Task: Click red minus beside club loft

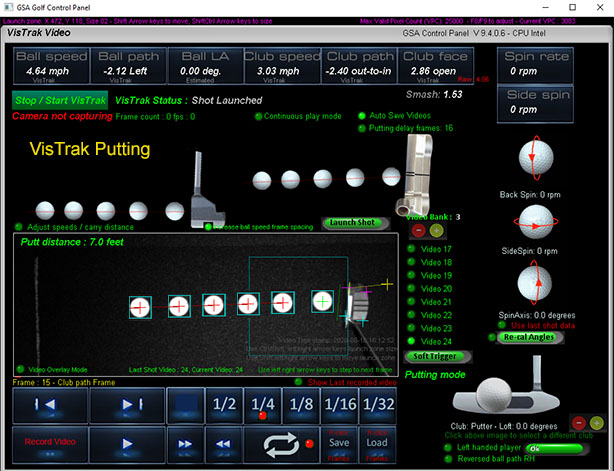Action: [579, 423]
